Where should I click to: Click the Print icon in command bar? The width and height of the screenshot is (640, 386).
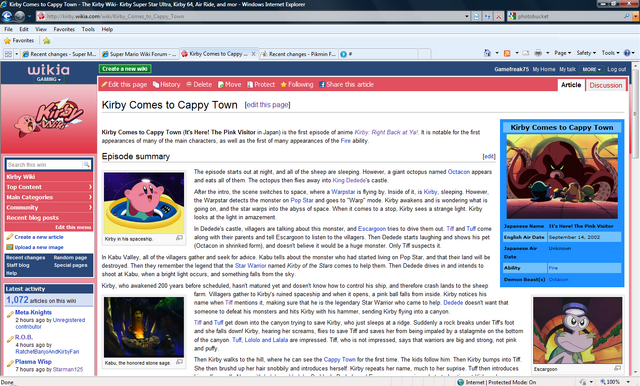pos(538,53)
